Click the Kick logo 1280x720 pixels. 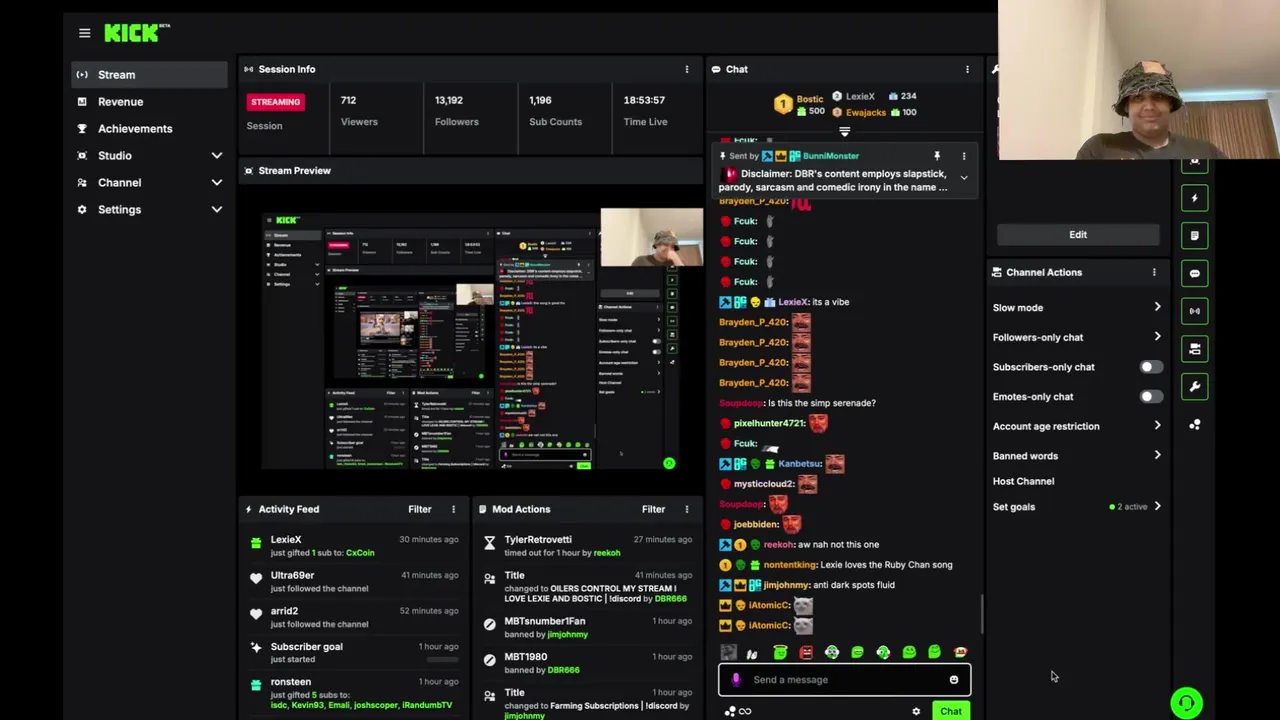[136, 33]
